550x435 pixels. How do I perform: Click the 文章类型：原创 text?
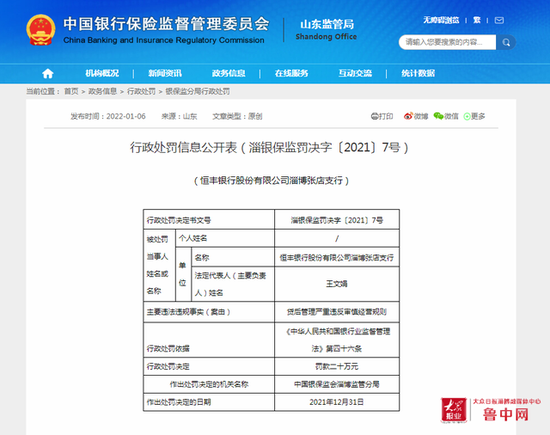click(237, 116)
